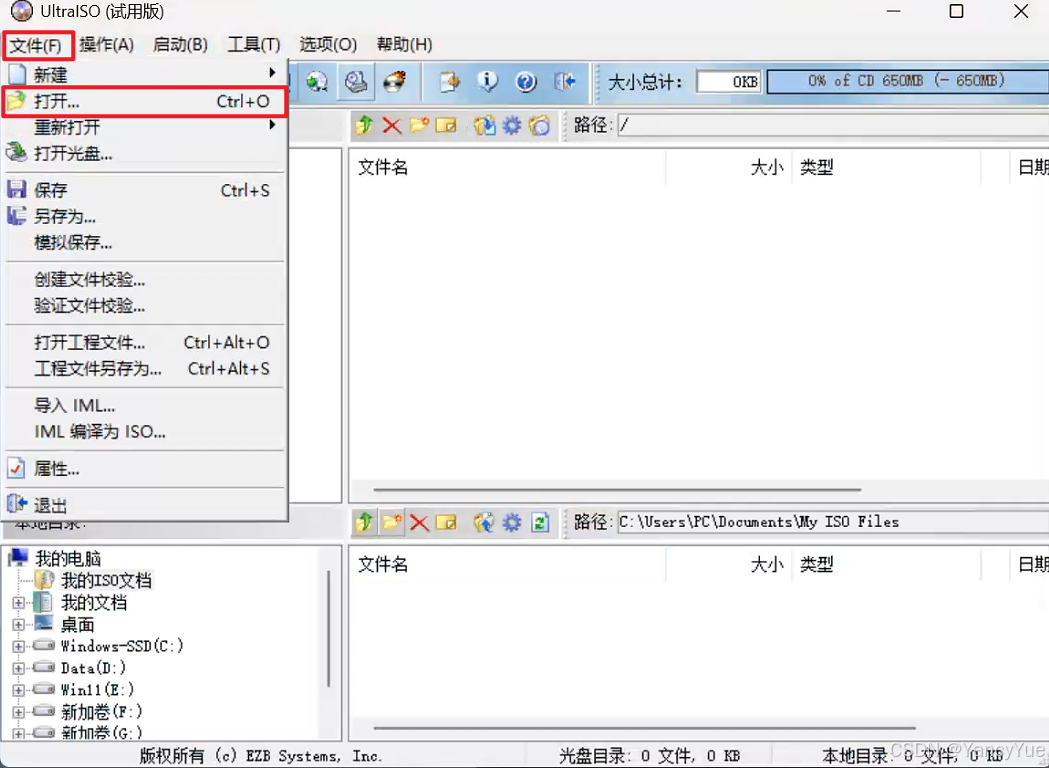This screenshot has width=1049, height=768.
Task: Open the 帮助(H) menu
Action: point(404,45)
